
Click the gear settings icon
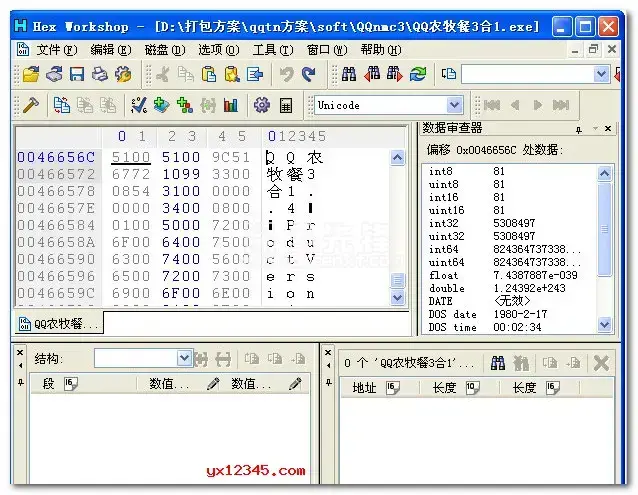point(262,105)
